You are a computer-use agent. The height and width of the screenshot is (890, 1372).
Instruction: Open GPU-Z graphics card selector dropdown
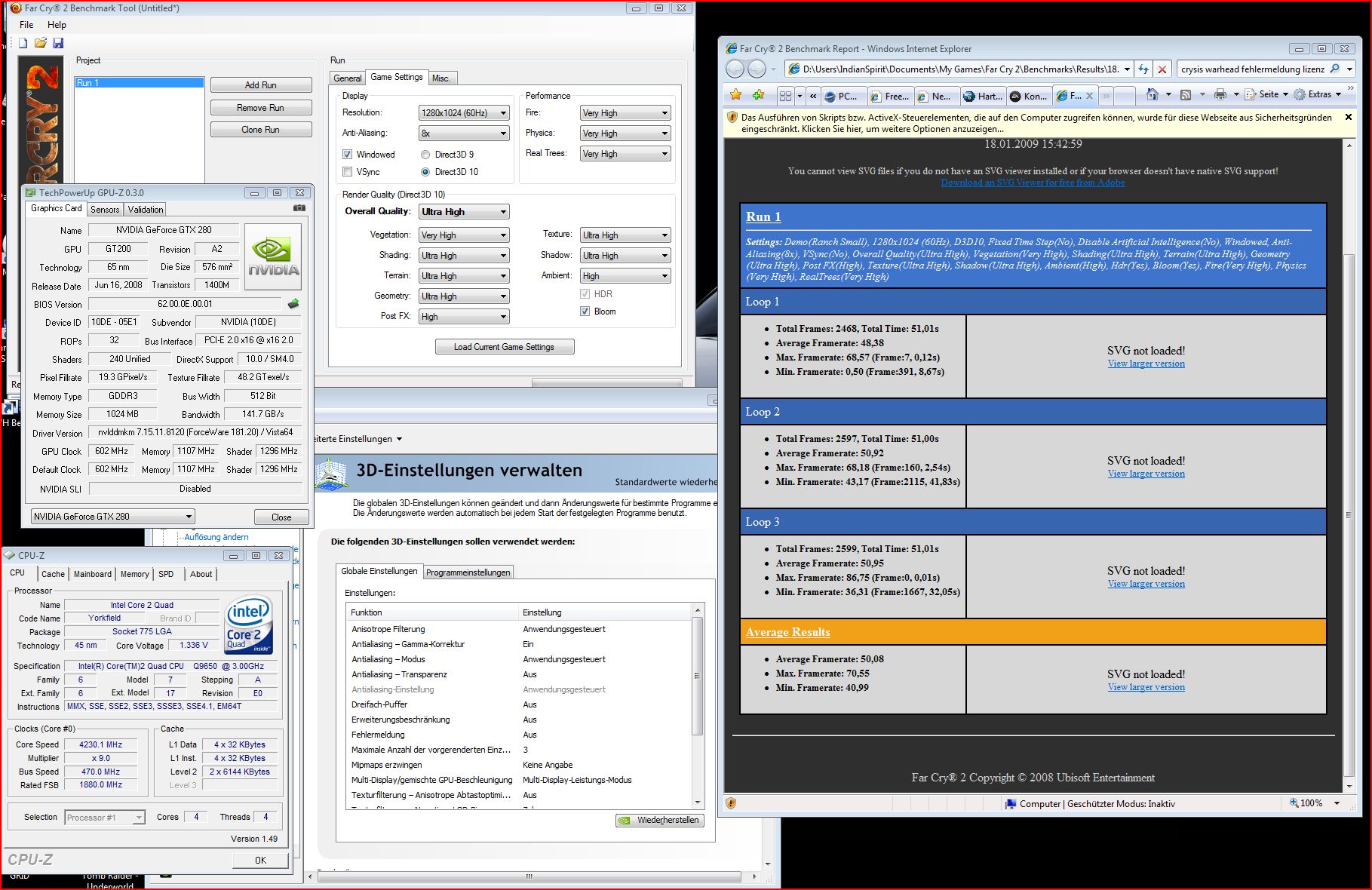(113, 517)
